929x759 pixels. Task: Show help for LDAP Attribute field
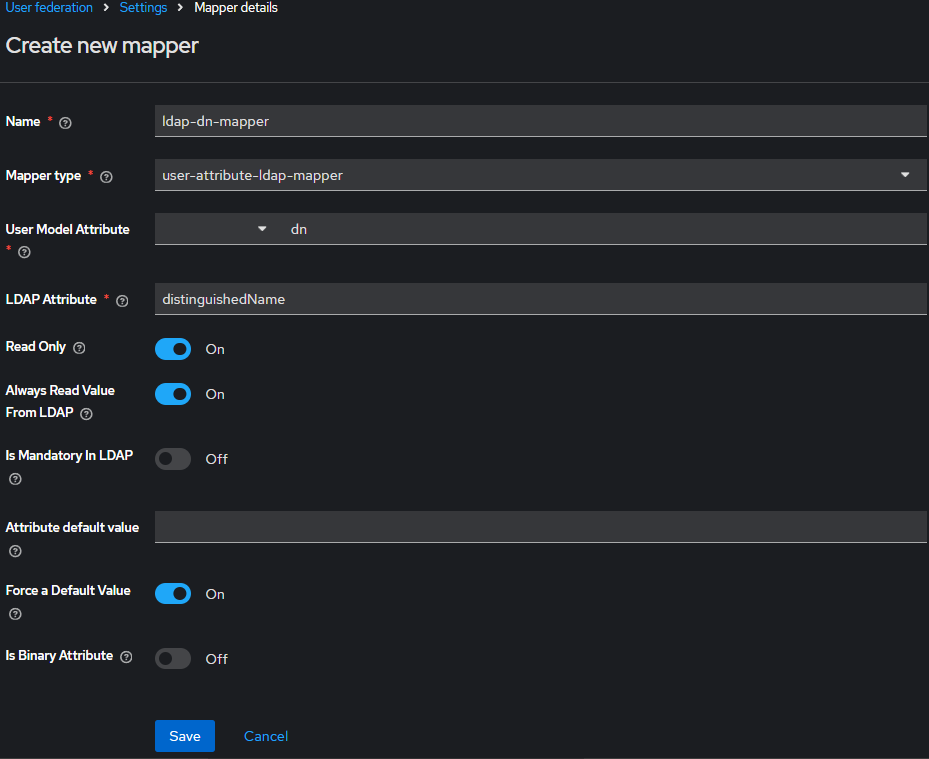coord(123,301)
